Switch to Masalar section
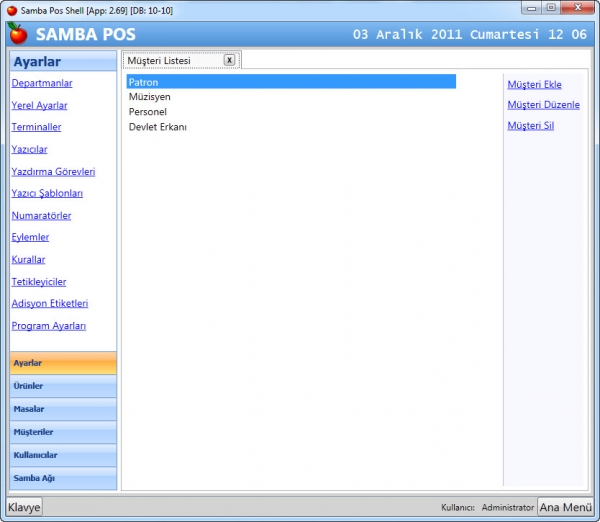Screen dimensions: 600x522 point(63,409)
